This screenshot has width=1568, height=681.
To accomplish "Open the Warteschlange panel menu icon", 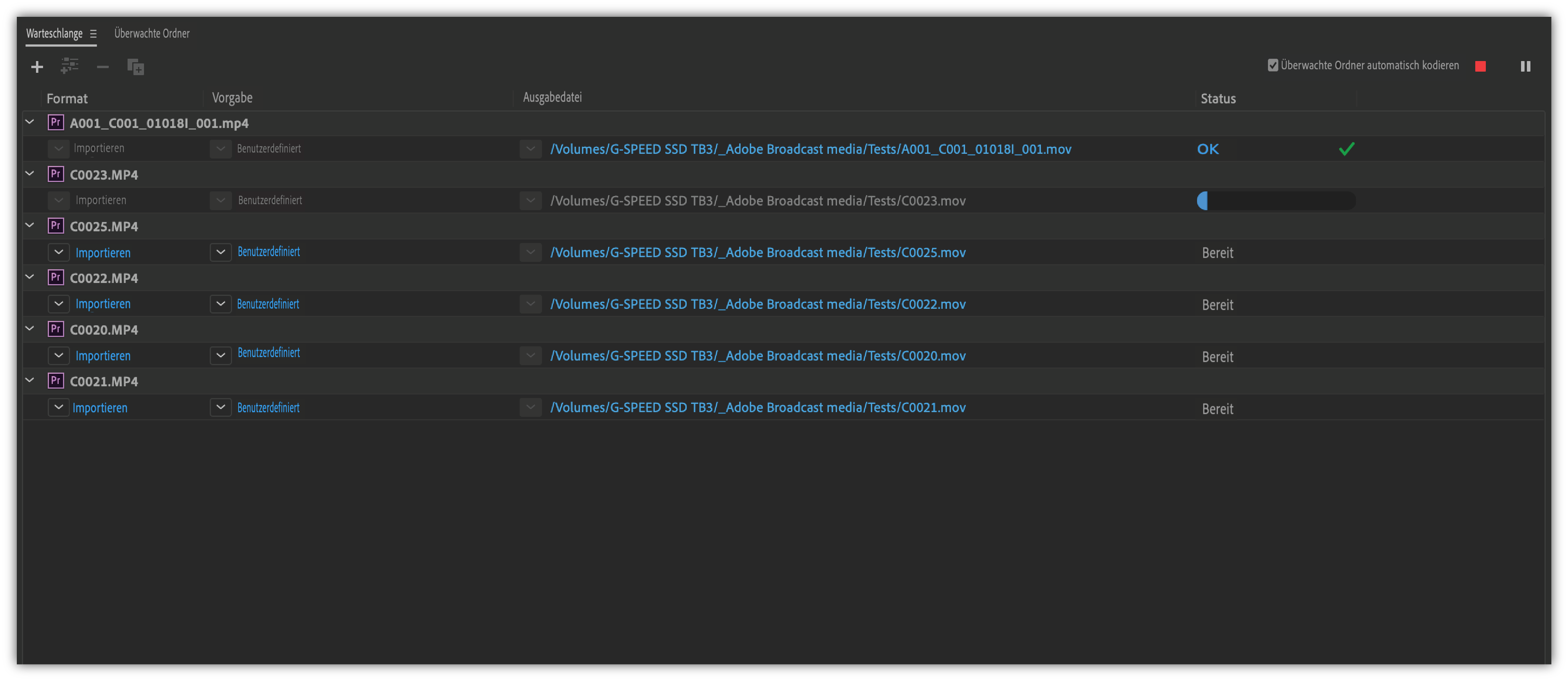I will point(93,34).
